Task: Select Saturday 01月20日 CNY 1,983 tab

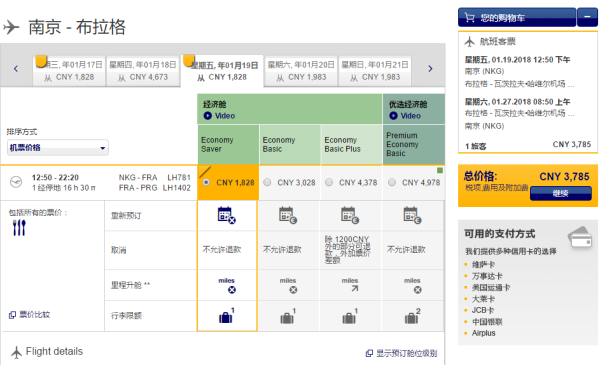Action: pos(301,71)
